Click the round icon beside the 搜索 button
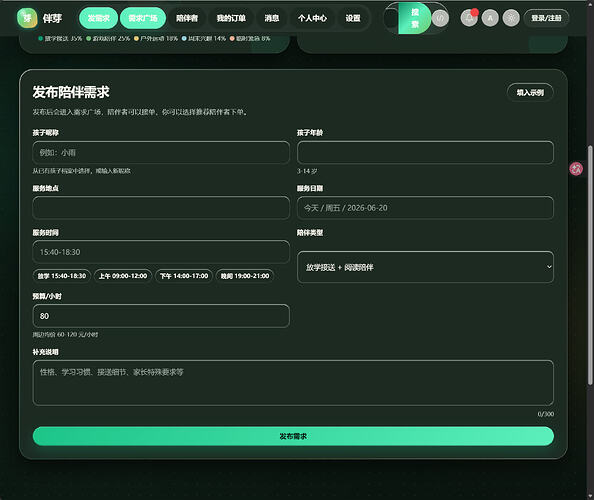 point(440,18)
